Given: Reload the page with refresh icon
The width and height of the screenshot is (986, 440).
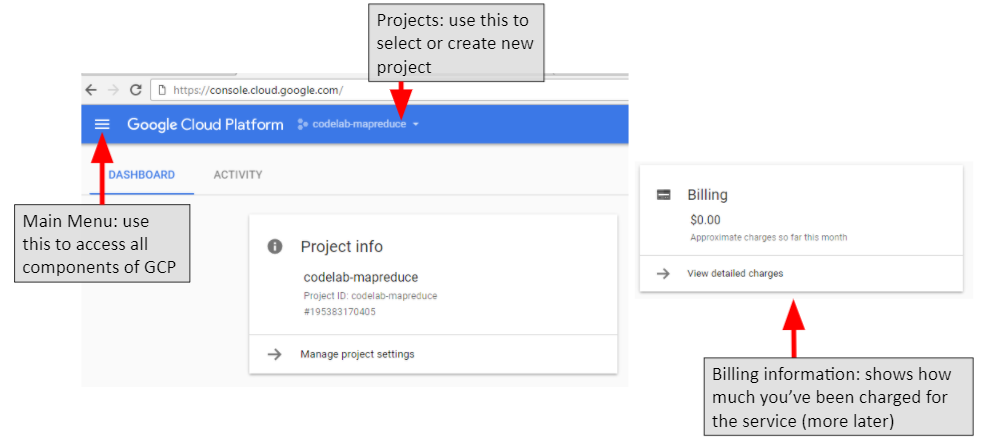Looking at the screenshot, I should tap(135, 90).
